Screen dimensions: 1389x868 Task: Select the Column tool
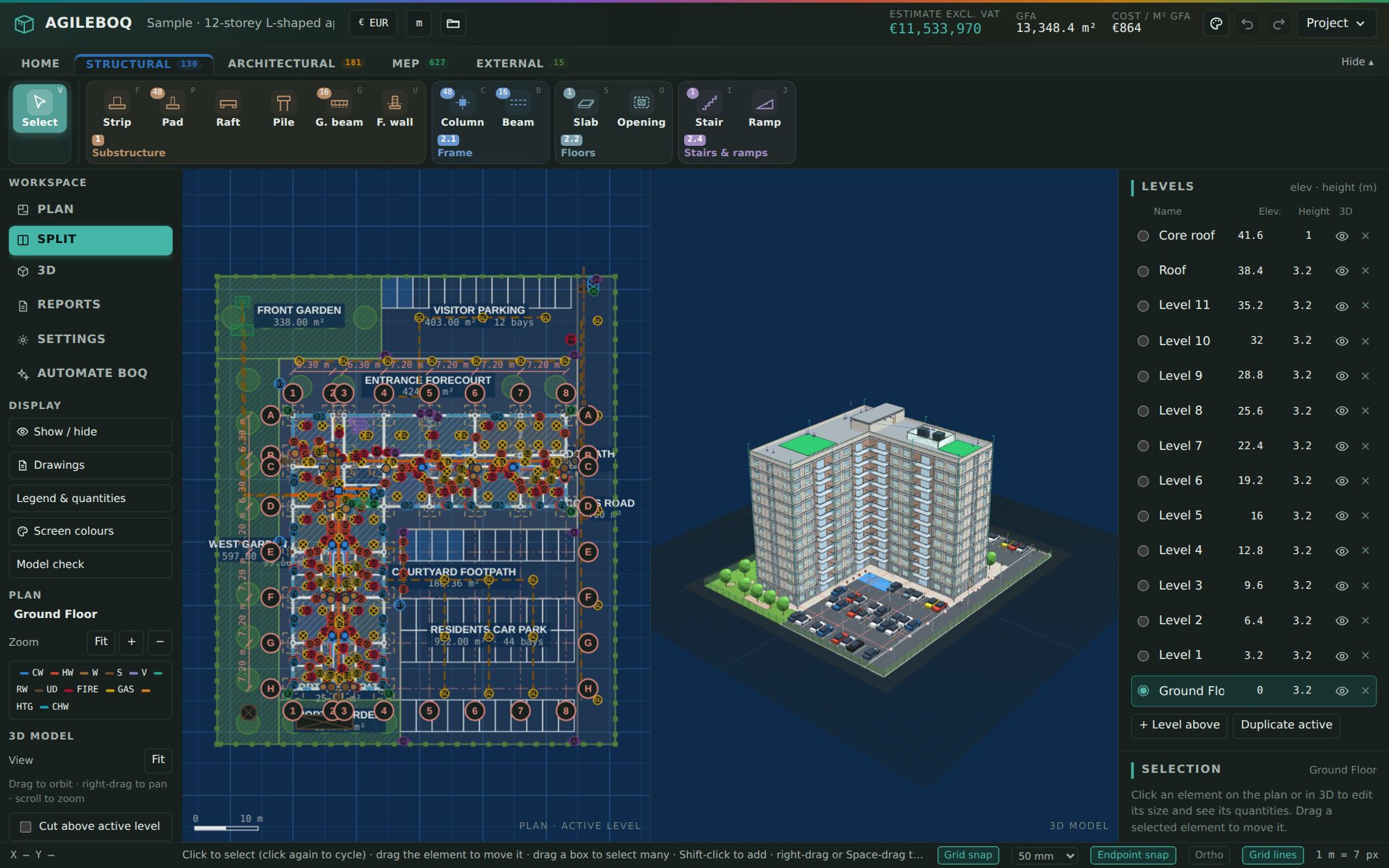pos(463,110)
